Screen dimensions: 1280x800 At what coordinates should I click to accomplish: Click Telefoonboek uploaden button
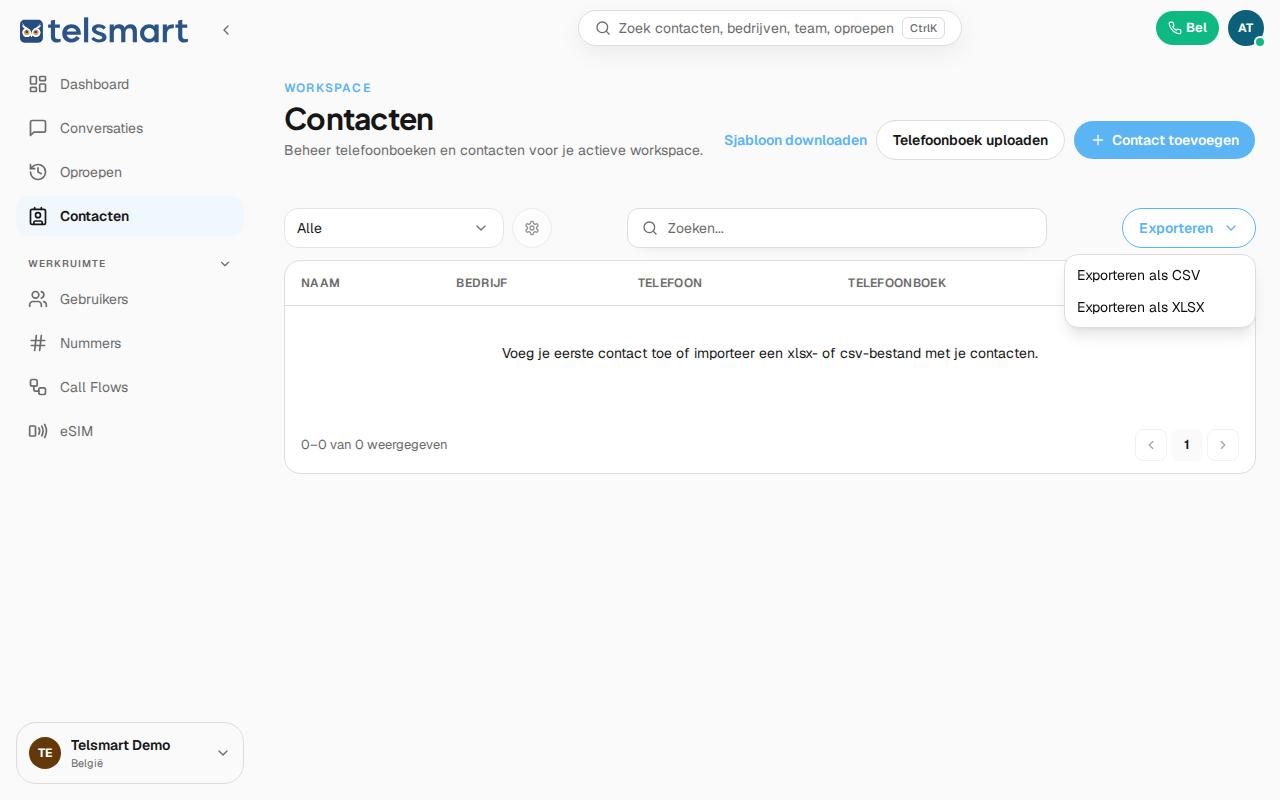pyautogui.click(x=970, y=140)
